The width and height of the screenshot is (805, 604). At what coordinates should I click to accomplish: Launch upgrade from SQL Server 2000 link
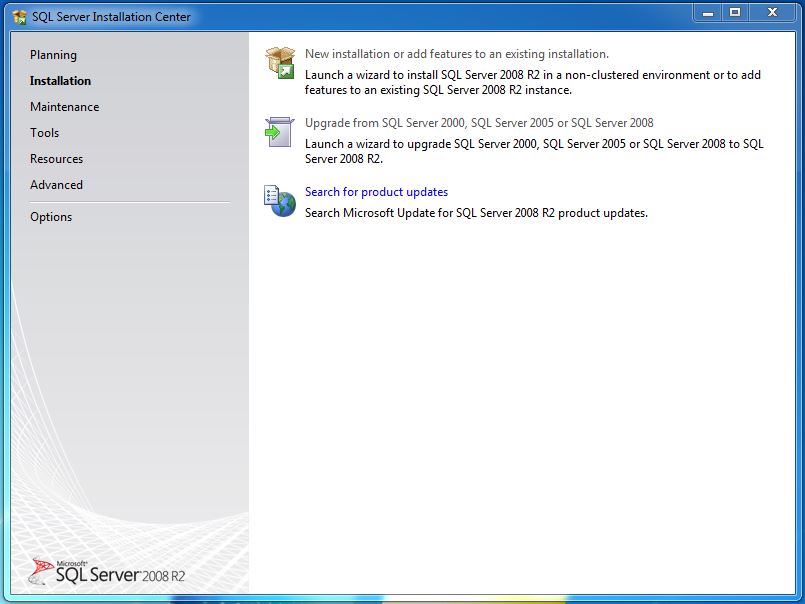click(479, 123)
